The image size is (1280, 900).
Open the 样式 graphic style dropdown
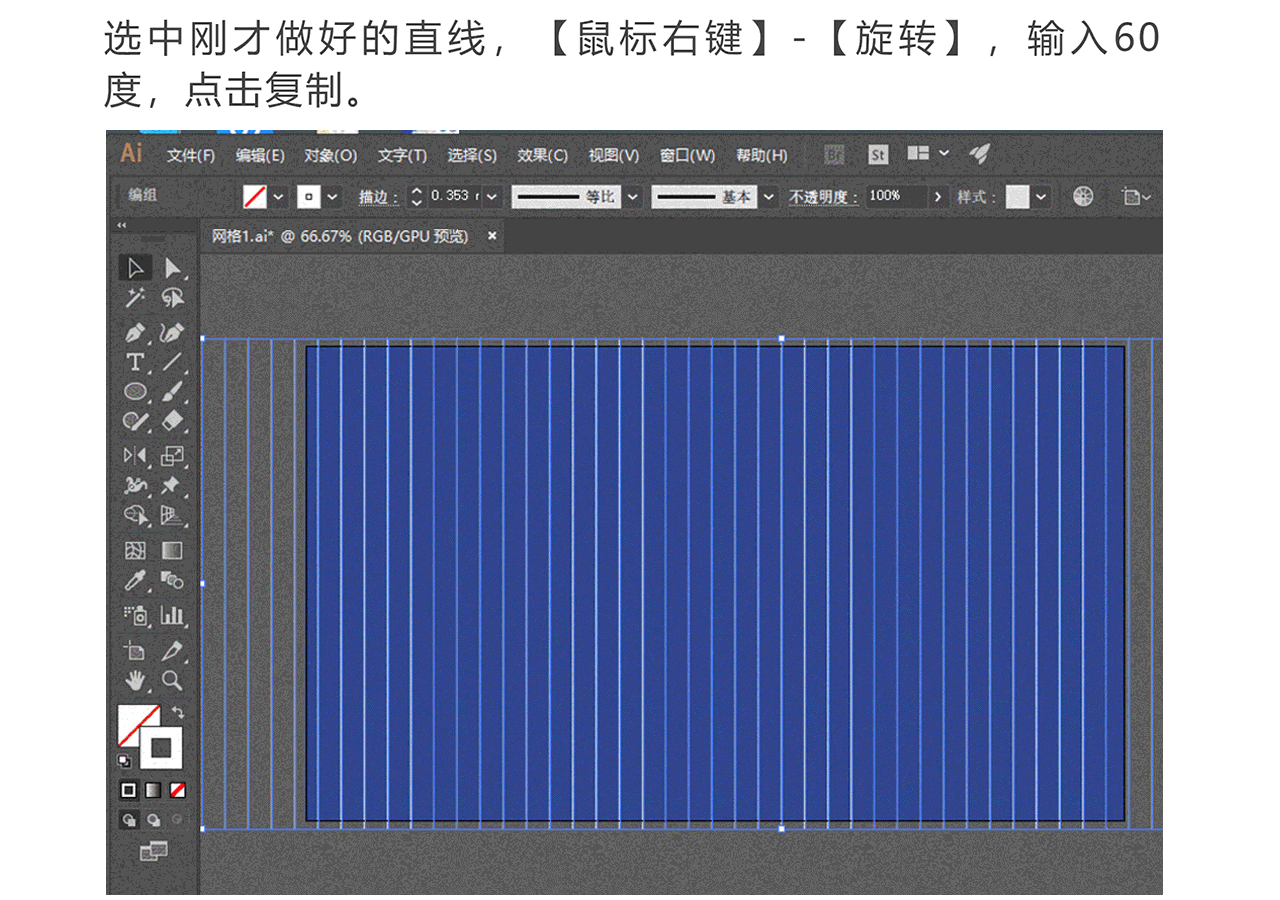[1042, 197]
